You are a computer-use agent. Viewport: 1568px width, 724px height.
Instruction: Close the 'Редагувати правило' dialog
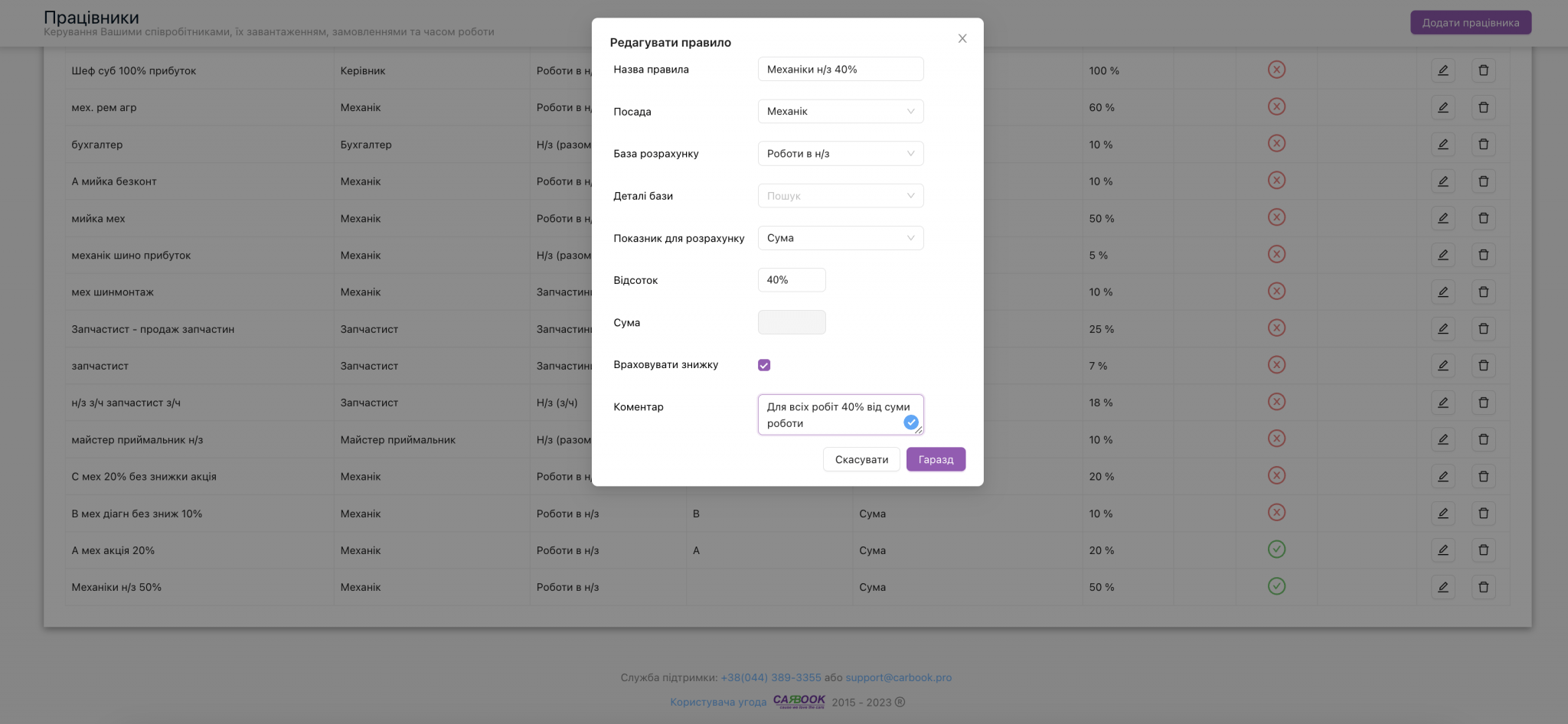pos(962,38)
